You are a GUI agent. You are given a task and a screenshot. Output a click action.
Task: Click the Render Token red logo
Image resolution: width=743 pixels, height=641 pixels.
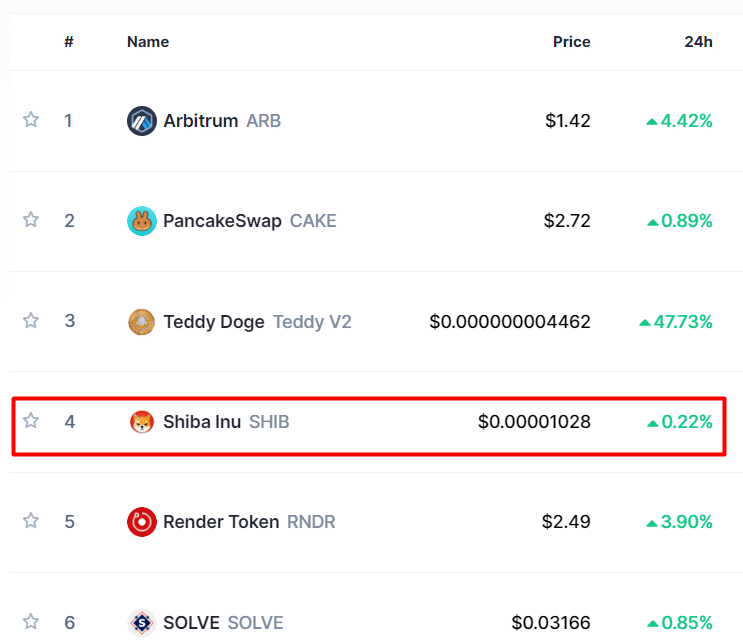pos(142,522)
